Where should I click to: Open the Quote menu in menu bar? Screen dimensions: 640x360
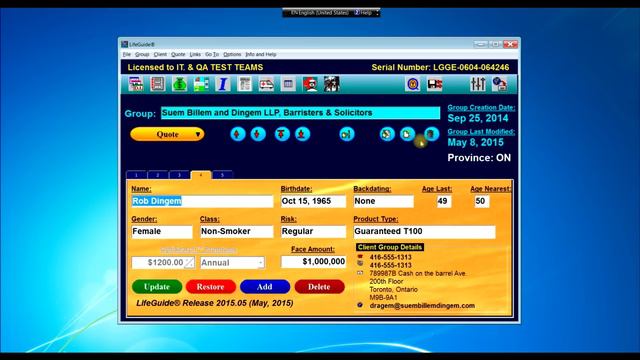coord(178,54)
